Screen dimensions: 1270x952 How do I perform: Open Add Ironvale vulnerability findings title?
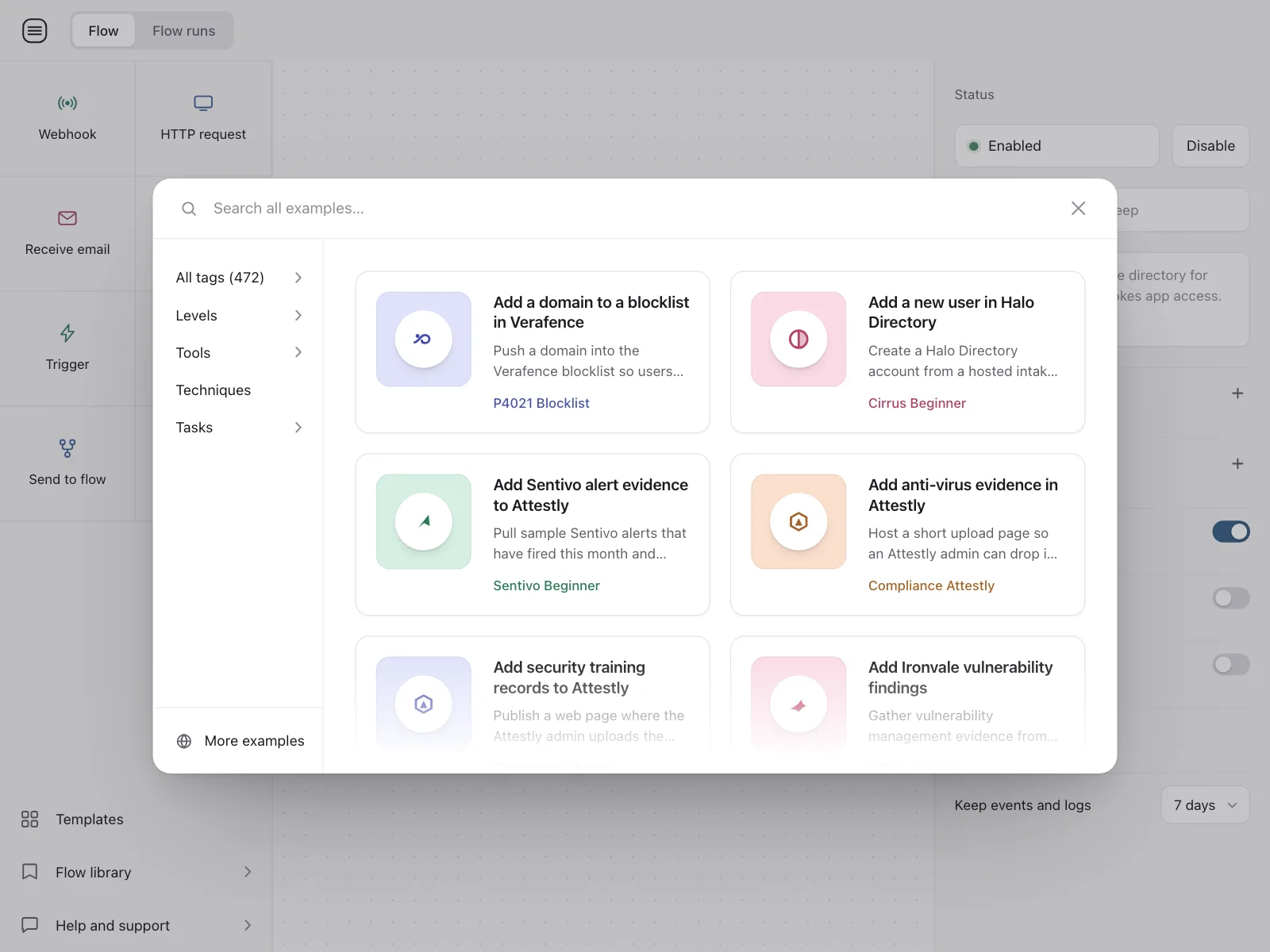[960, 678]
